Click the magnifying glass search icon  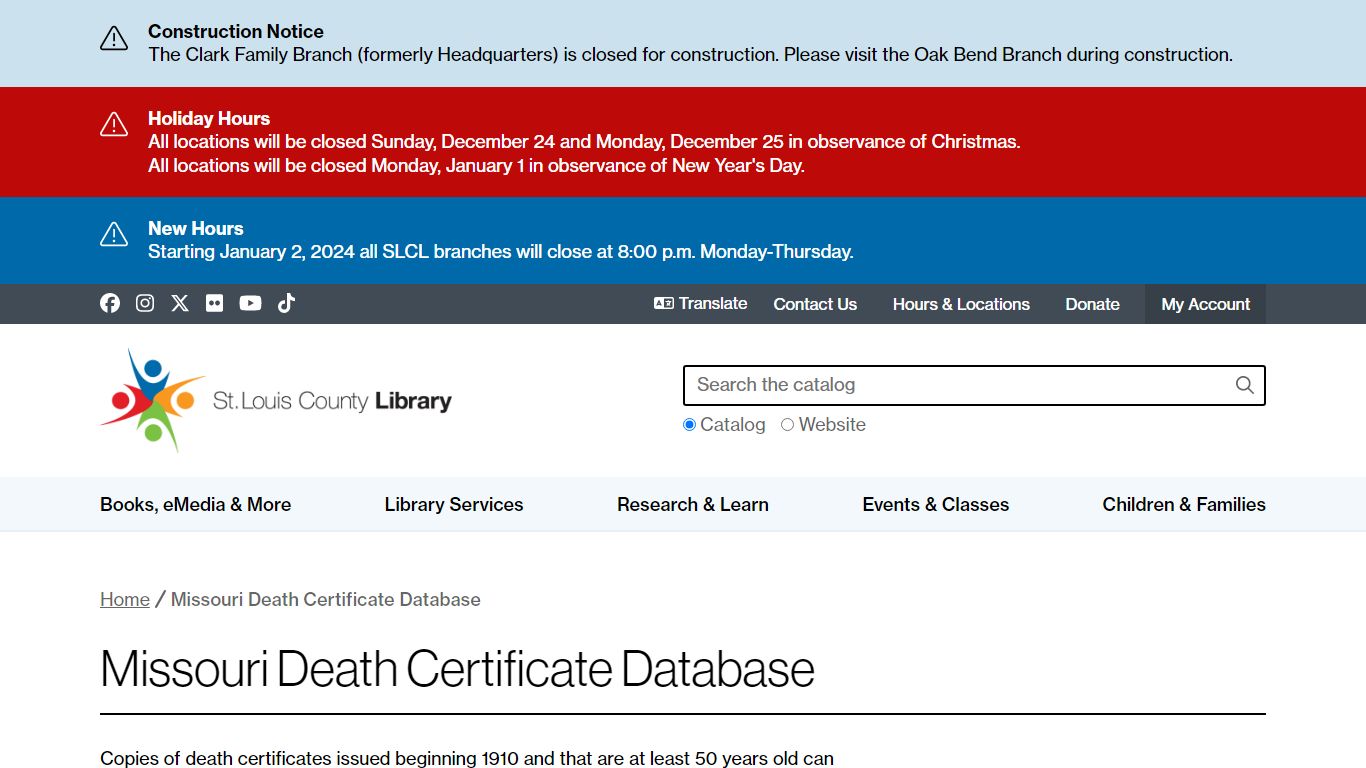coord(1245,385)
